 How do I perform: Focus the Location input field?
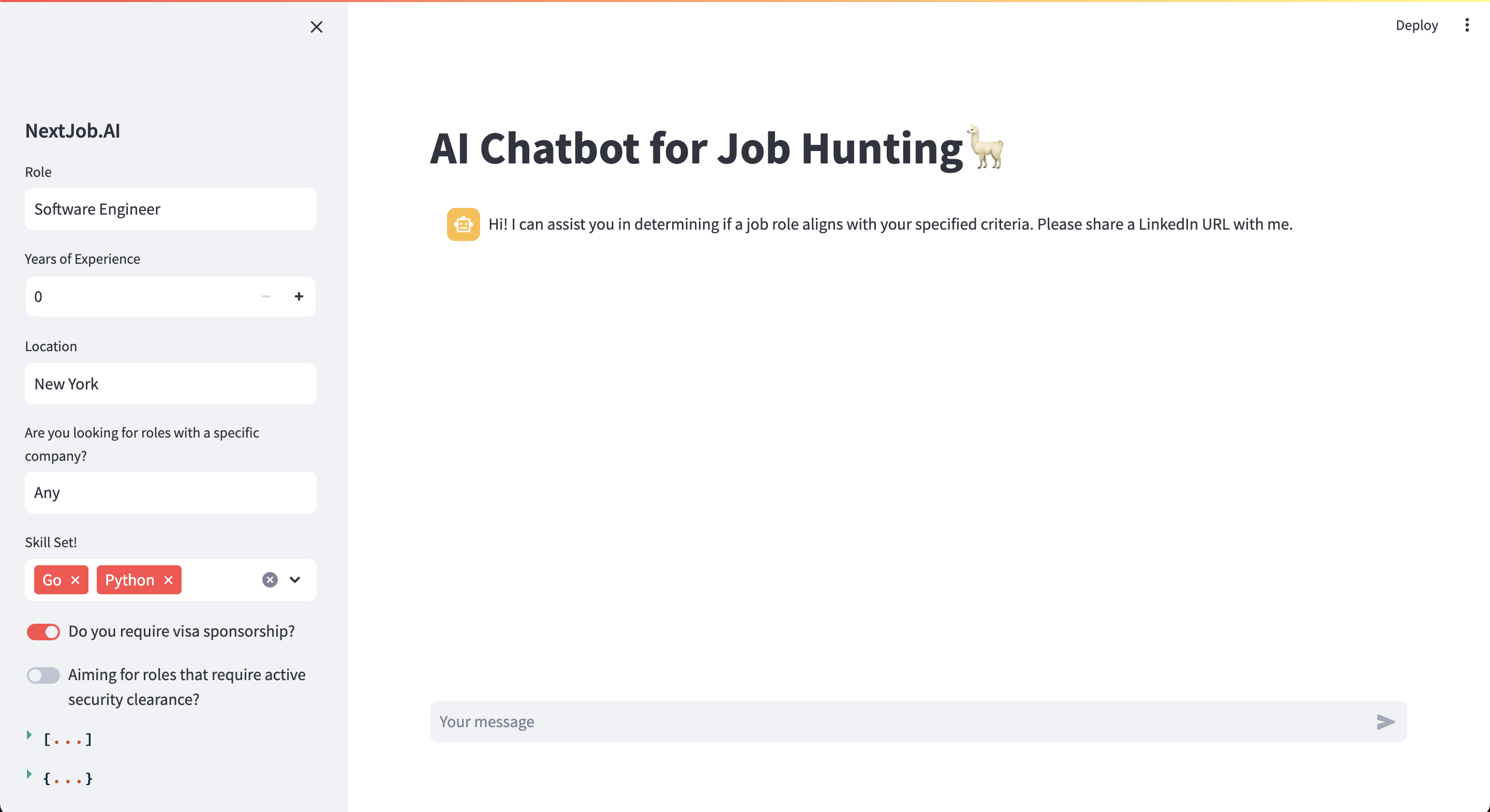[171, 384]
